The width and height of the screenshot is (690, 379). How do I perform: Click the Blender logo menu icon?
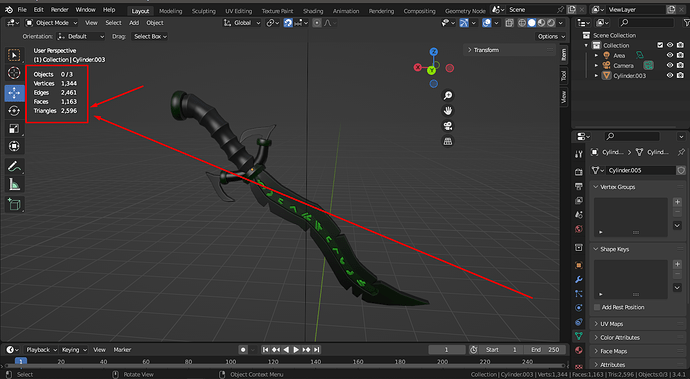point(8,9)
